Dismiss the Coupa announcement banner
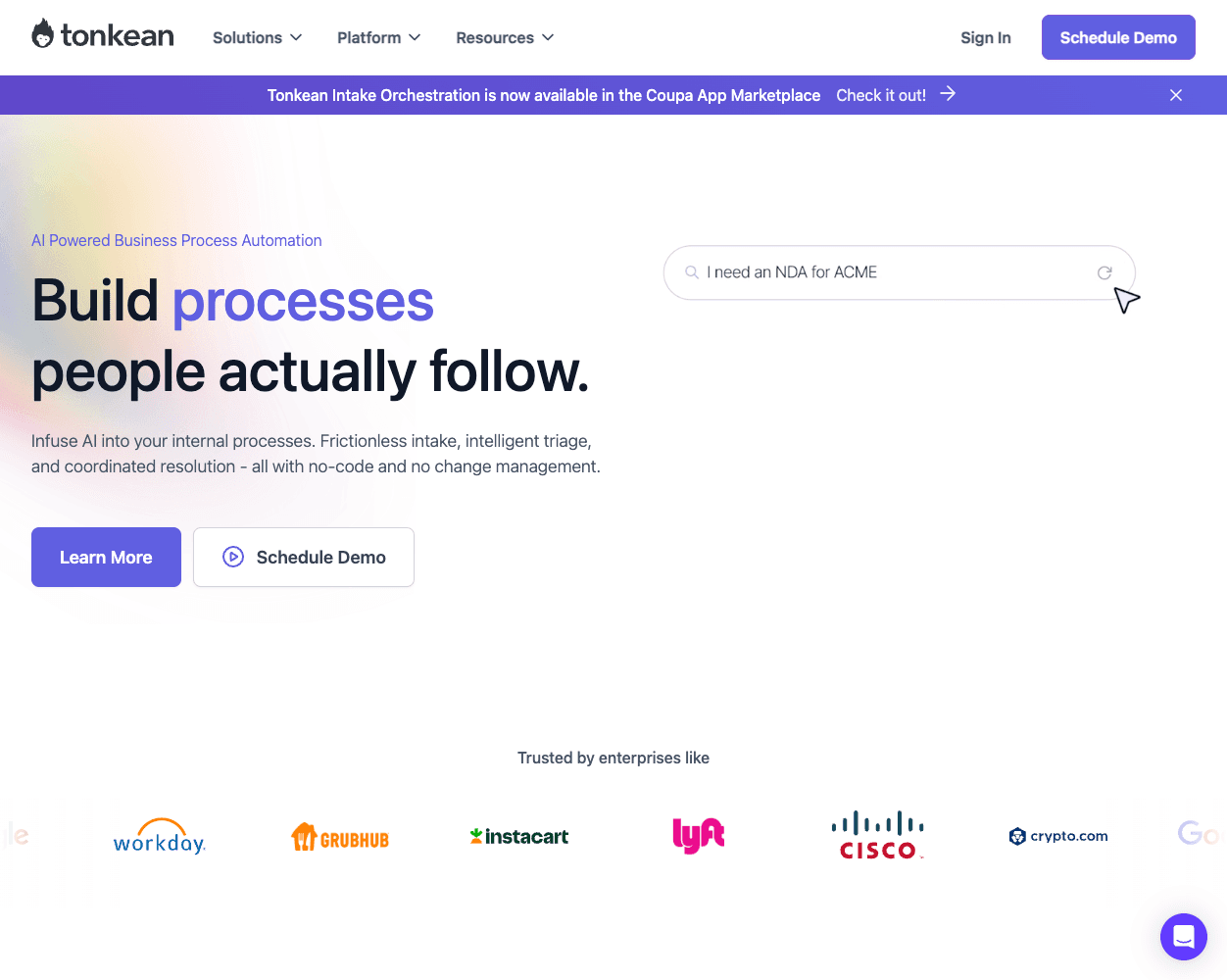Viewport: 1227px width, 980px height. tap(1176, 95)
